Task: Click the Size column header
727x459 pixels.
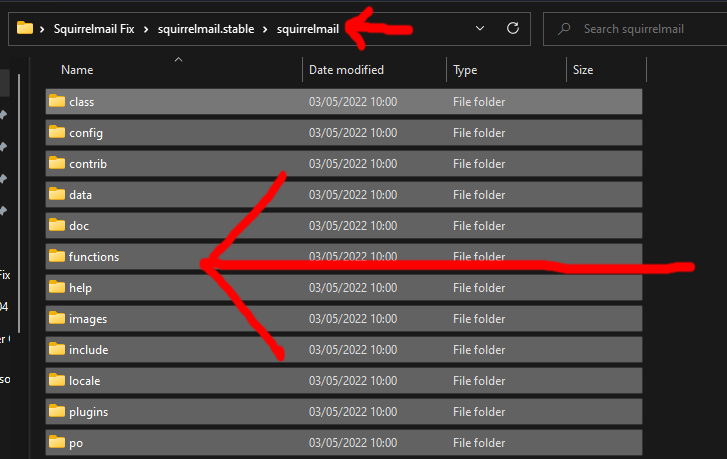Action: (583, 70)
